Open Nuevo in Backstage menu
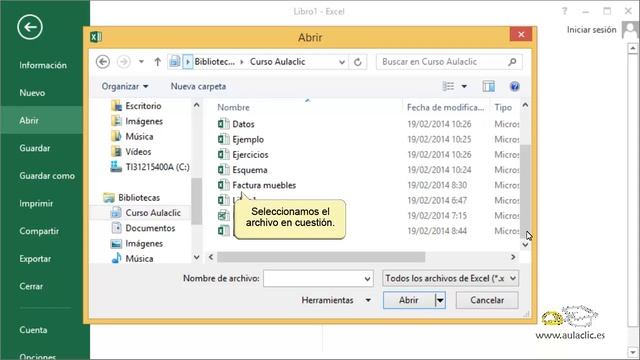The height and width of the screenshot is (360, 640). click(x=32, y=93)
